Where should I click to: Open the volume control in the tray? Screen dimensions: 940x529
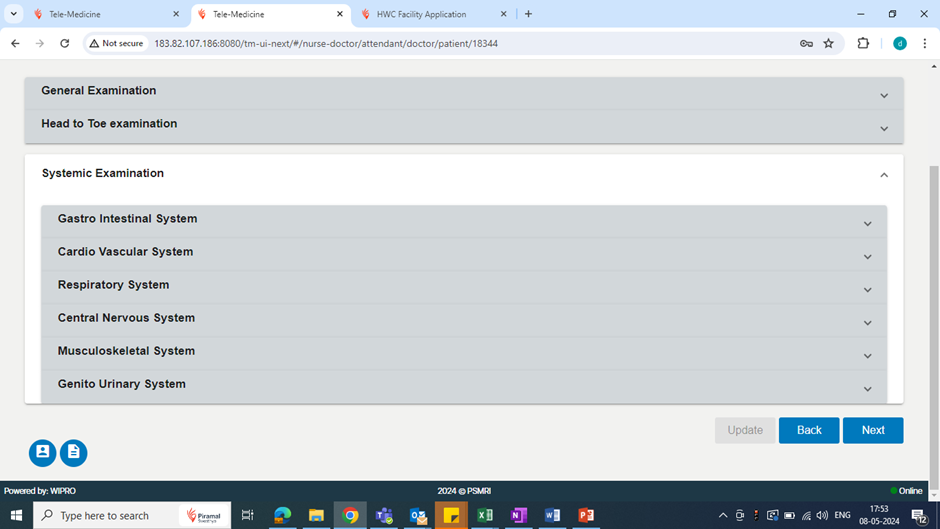pos(822,515)
